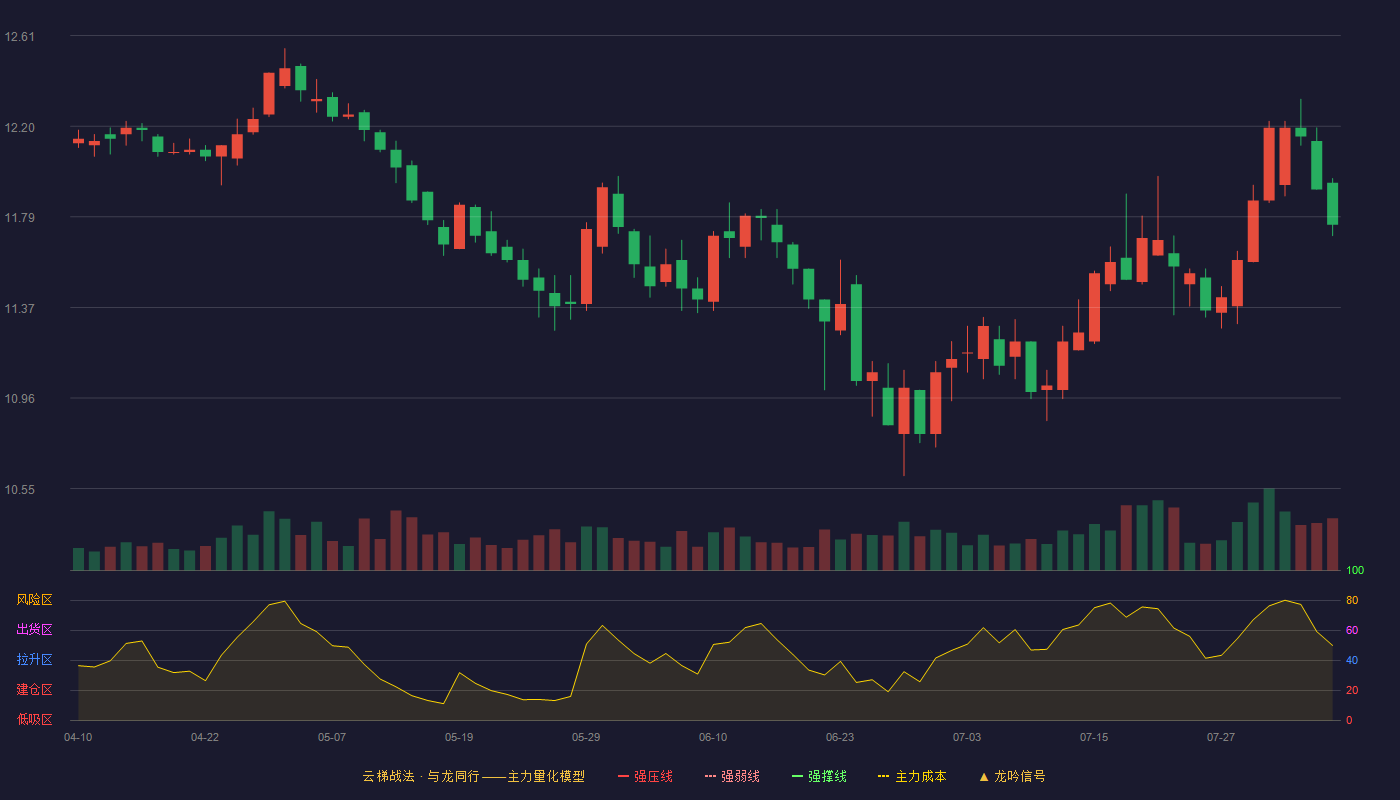
Task: Click the 风险区 zone label
Action: [x=34, y=600]
